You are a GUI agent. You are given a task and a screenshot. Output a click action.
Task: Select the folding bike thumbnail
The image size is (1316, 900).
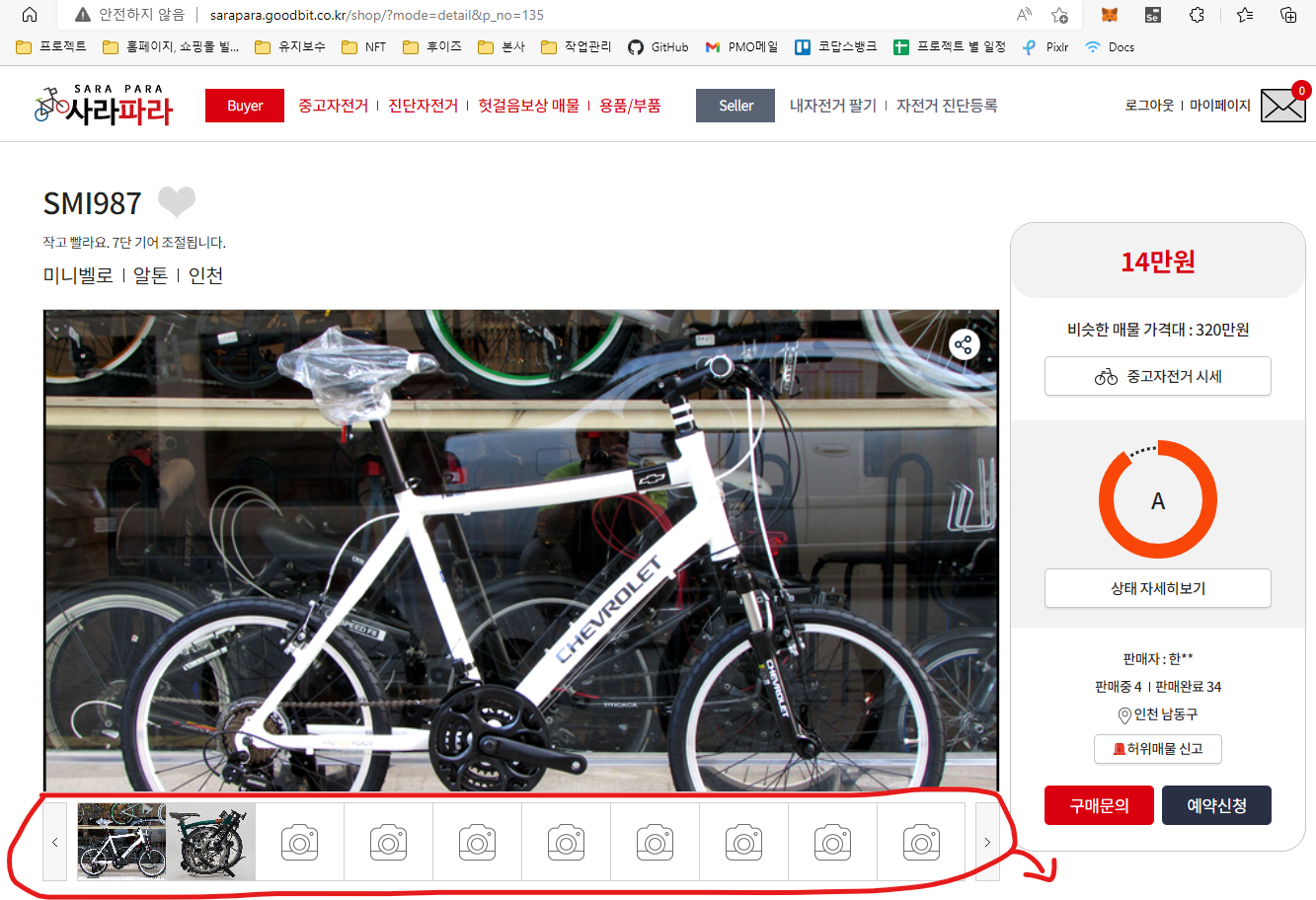coord(210,842)
